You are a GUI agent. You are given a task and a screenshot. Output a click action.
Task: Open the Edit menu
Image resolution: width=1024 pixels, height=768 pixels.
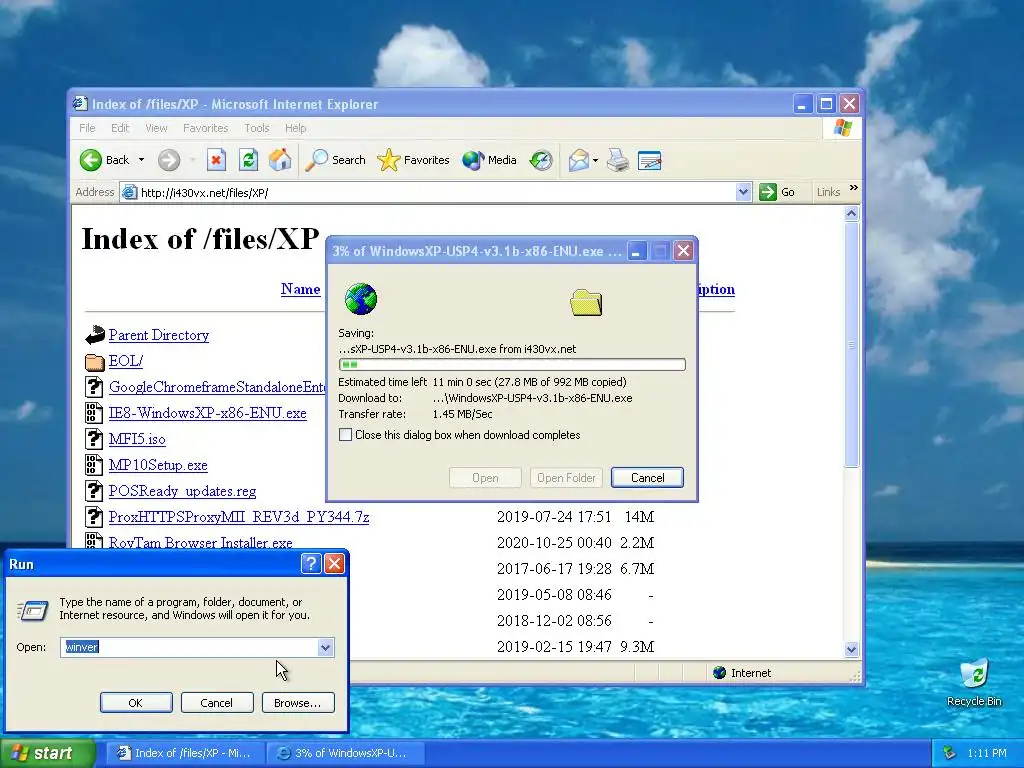click(120, 128)
